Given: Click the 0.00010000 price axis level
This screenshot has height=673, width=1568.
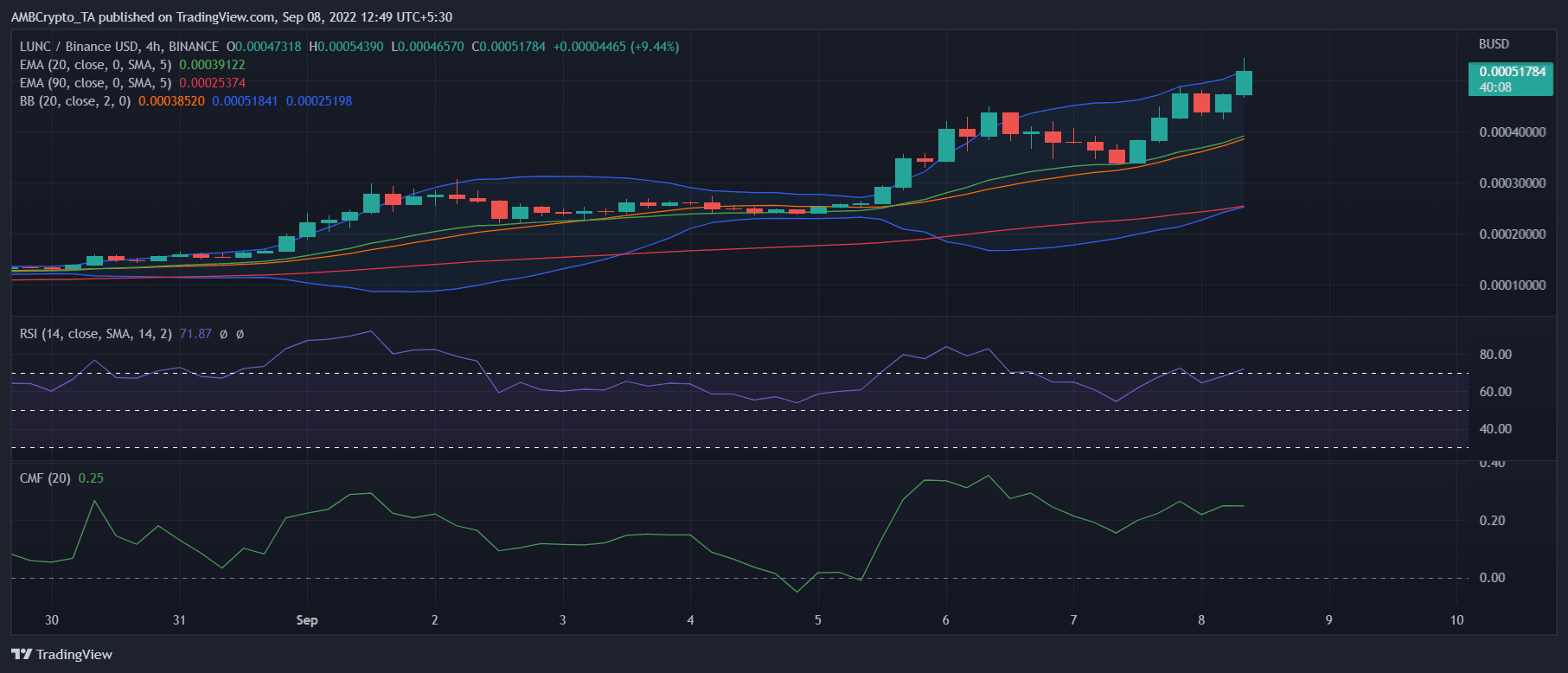Looking at the screenshot, I should coord(1513,285).
